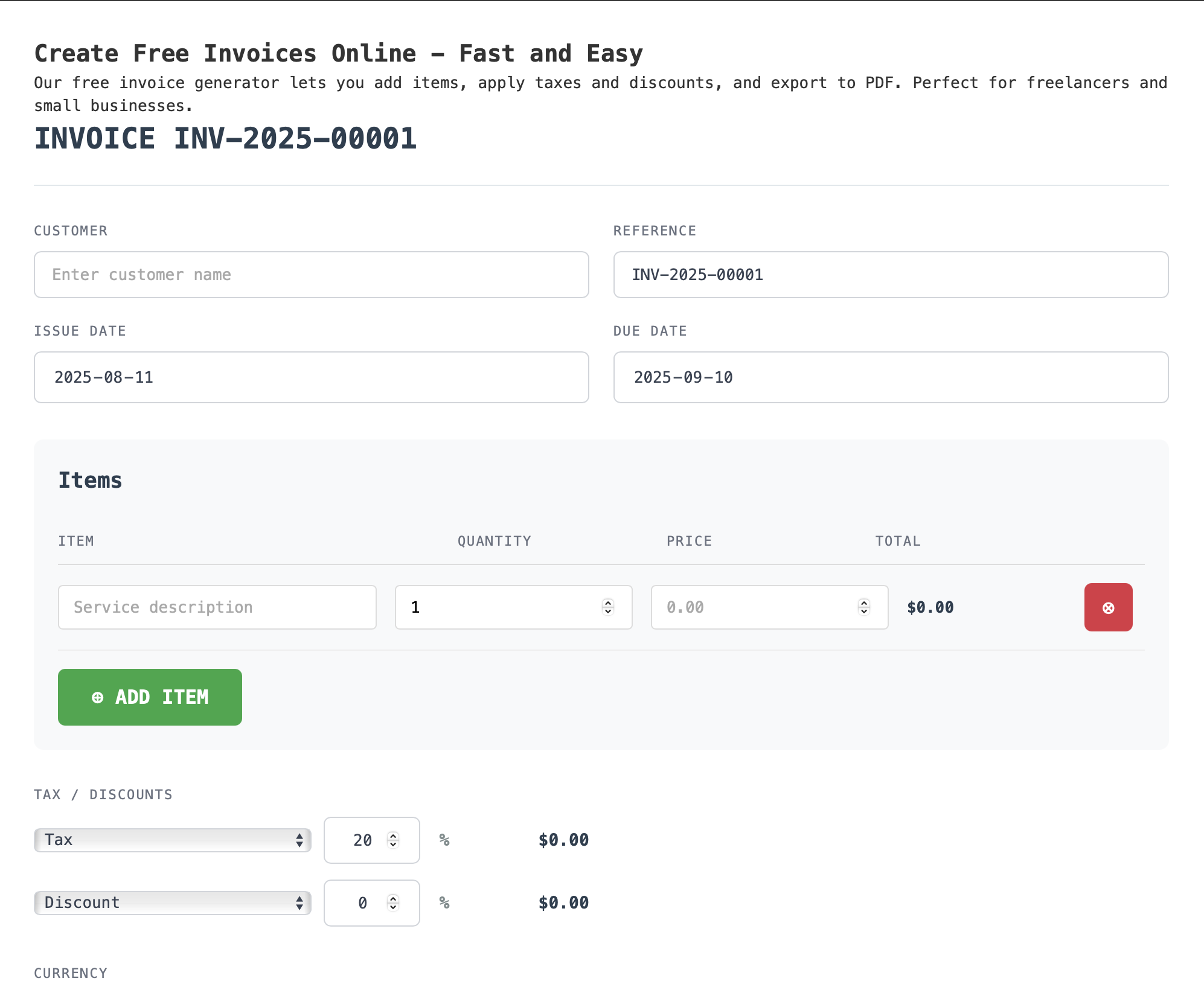Click the item row total $0.00
Viewport: 1204px width, 990px height.
(x=930, y=607)
